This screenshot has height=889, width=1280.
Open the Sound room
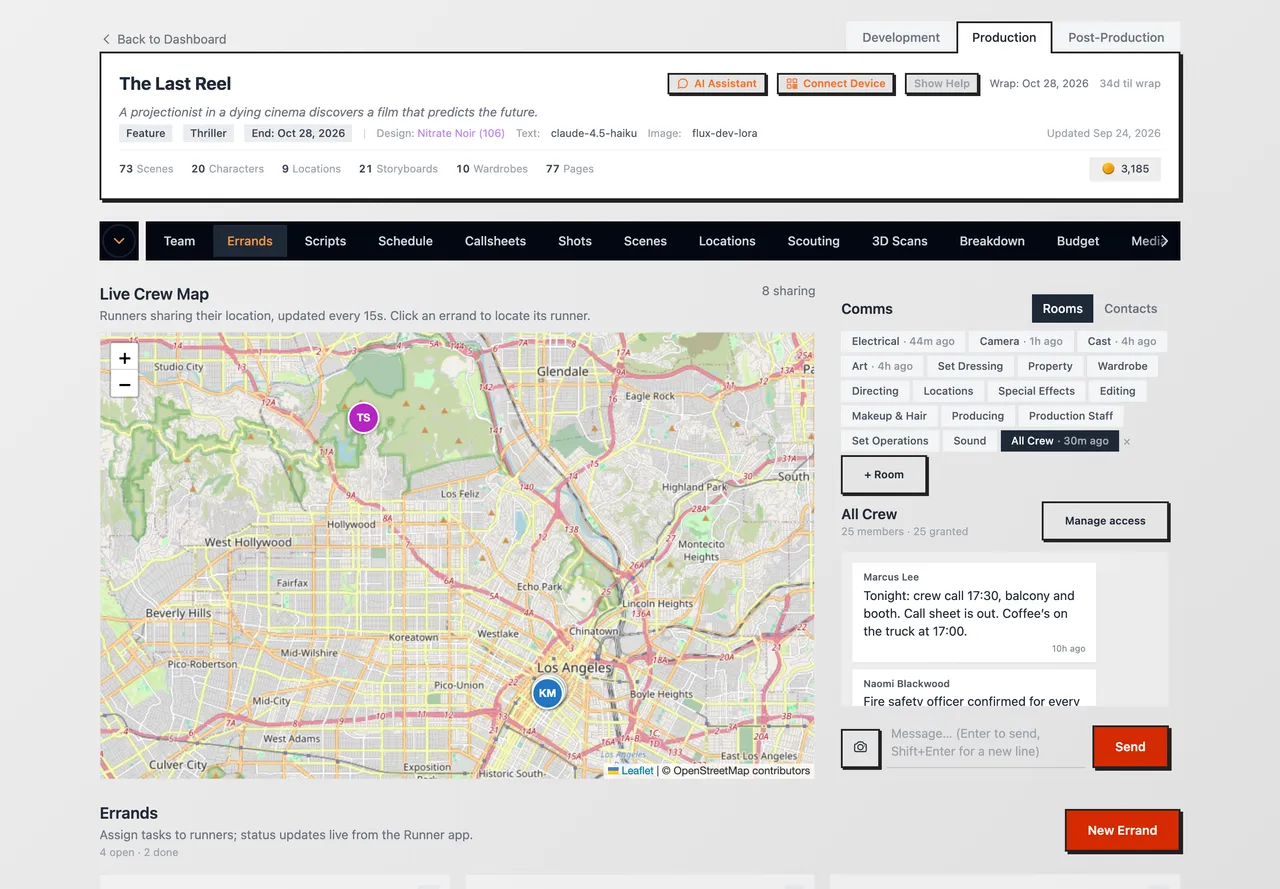pyautogui.click(x=970, y=441)
